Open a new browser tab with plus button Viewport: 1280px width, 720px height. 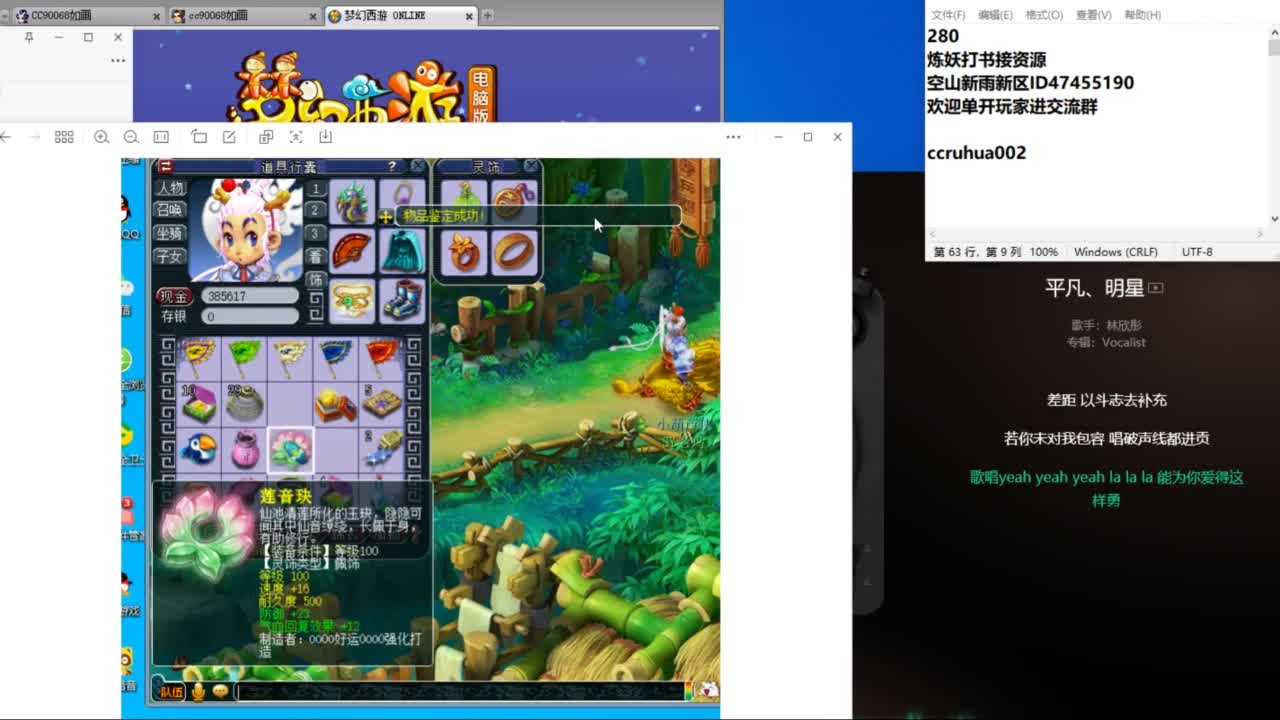(488, 16)
